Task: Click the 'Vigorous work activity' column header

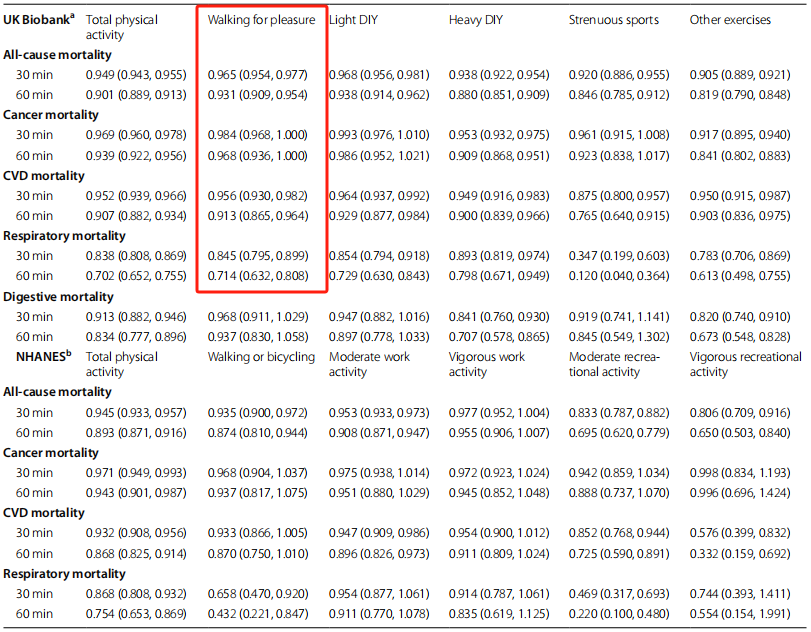Action: [487, 364]
